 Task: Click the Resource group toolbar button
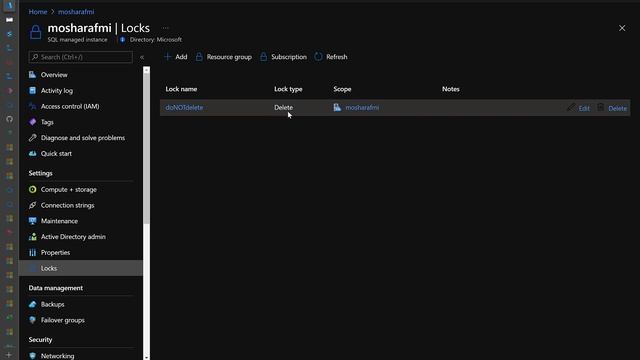pos(223,57)
